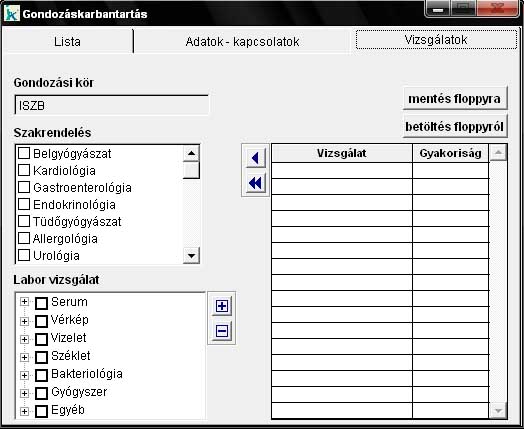Click the betöltés floppyról button
Image resolution: width=524 pixels, height=429 pixels.
[455, 127]
